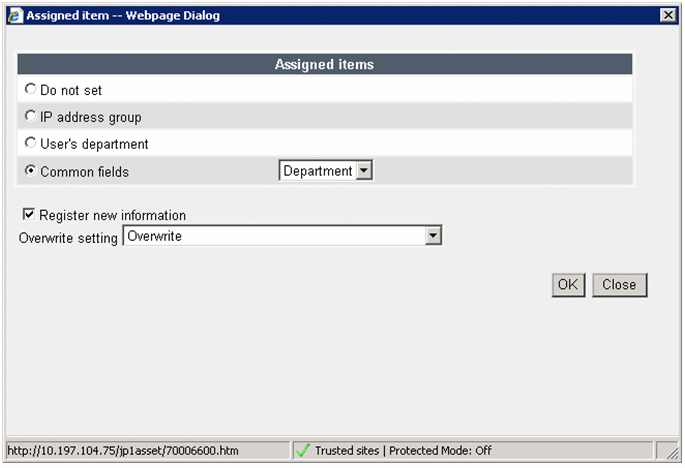Uncheck the "Register new information" checkbox
The image size is (685, 468).
29,215
